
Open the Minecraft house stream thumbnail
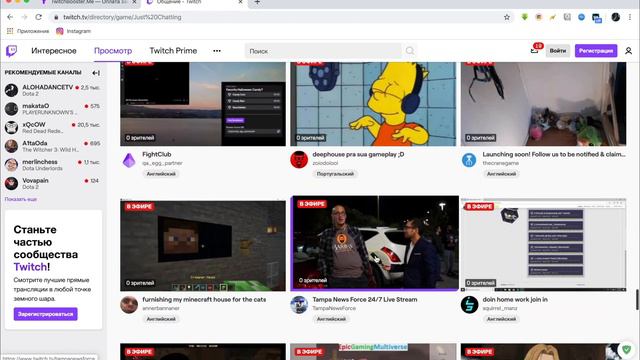pos(203,246)
